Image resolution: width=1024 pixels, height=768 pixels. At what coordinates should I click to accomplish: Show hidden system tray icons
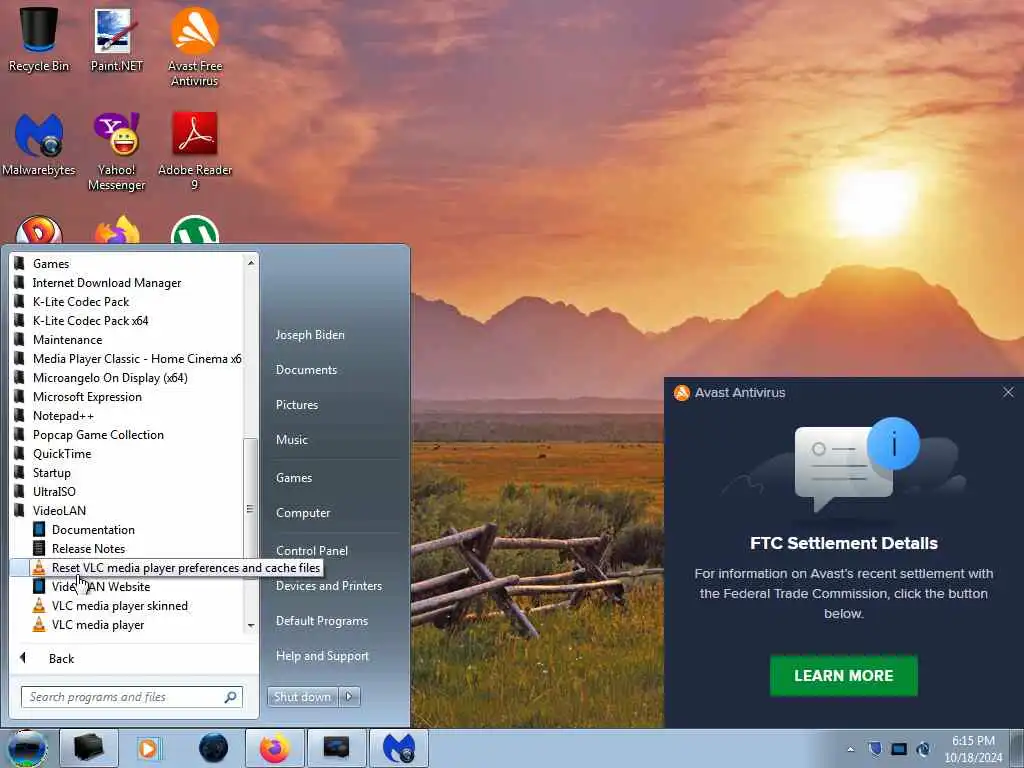coord(850,749)
